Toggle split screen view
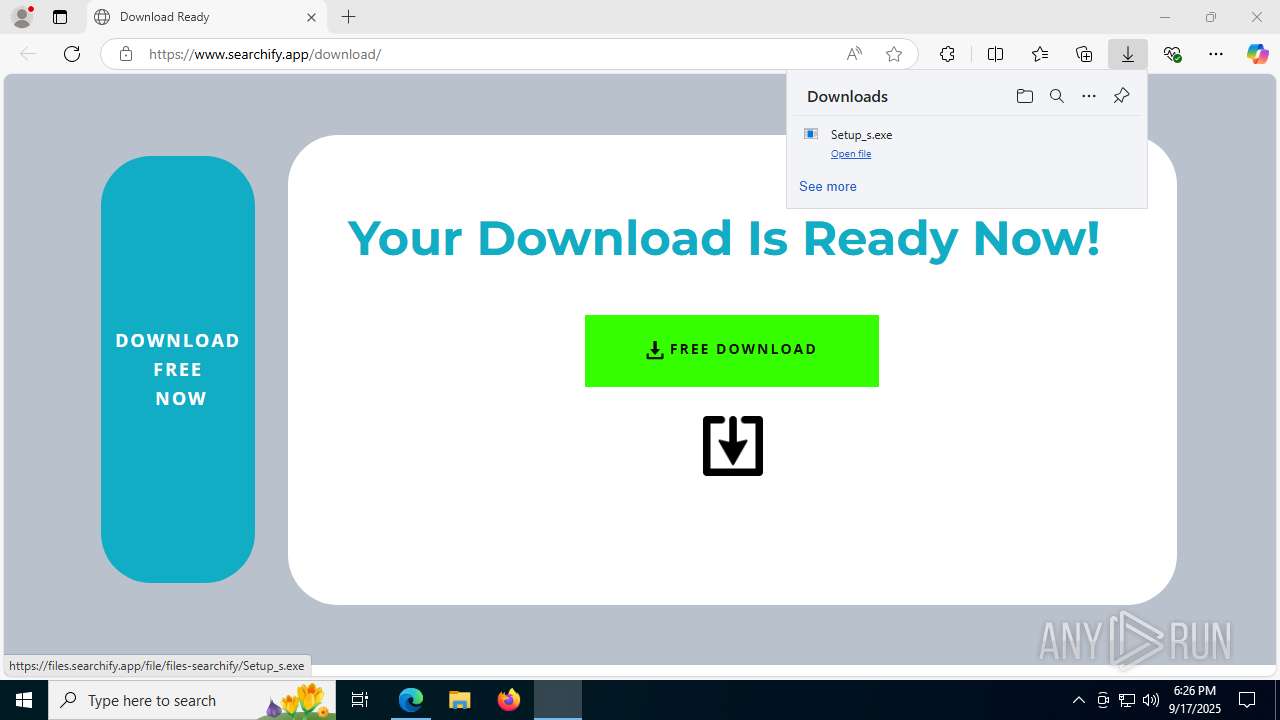 click(x=995, y=54)
